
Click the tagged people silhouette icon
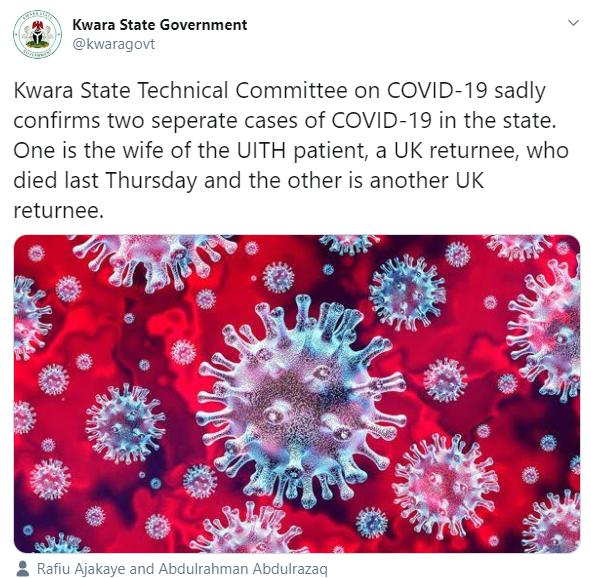point(23,569)
